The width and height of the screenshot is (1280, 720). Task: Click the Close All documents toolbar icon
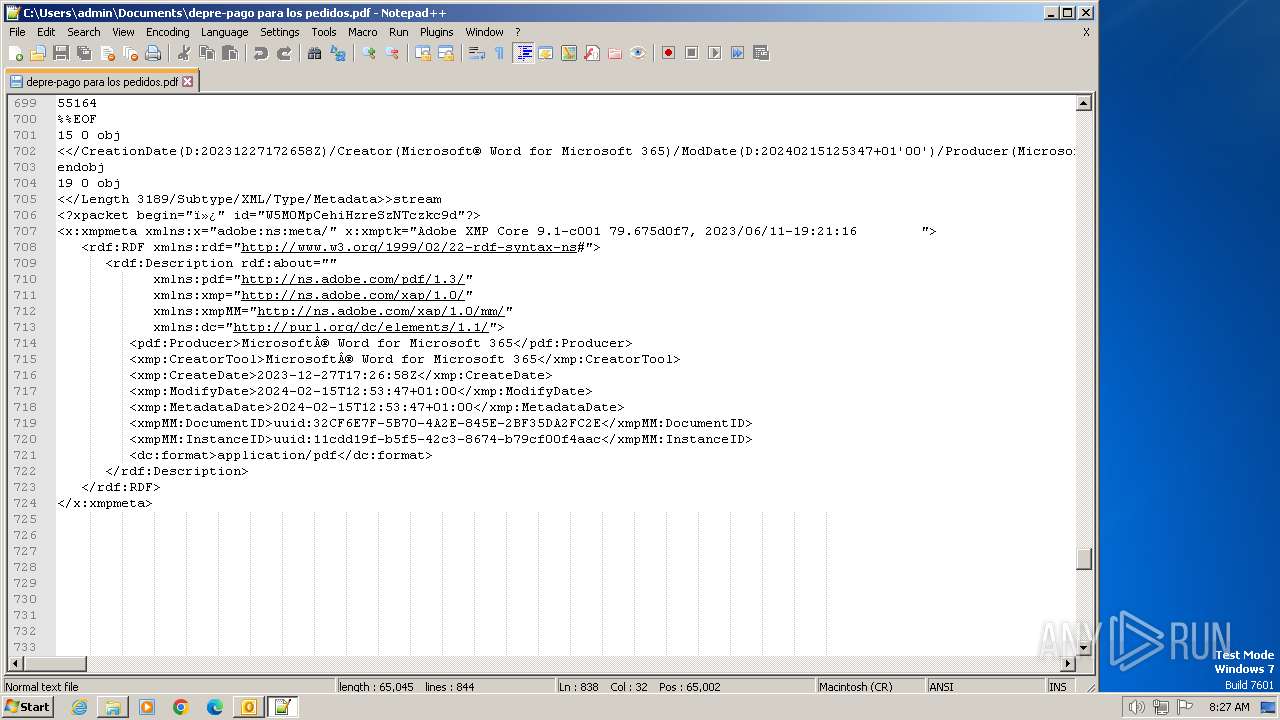click(130, 53)
